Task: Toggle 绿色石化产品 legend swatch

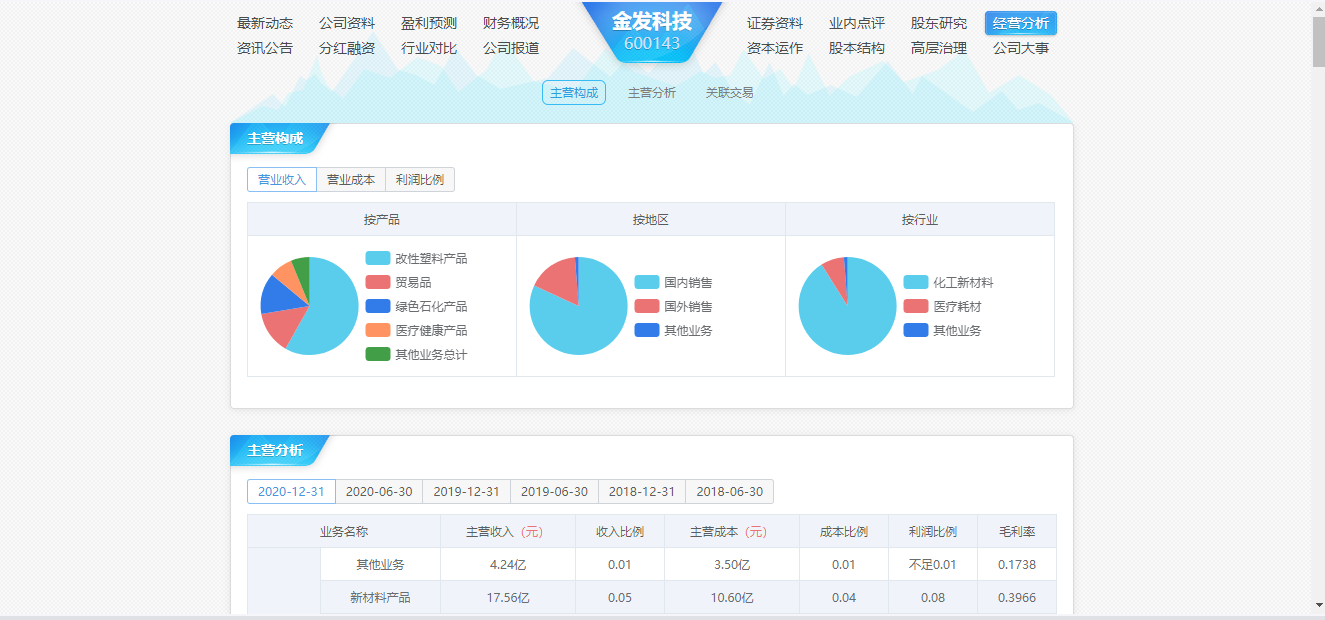Action: click(377, 306)
